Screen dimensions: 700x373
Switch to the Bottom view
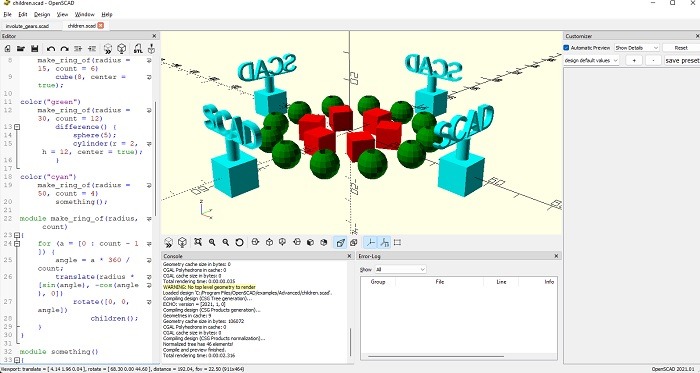[283, 242]
